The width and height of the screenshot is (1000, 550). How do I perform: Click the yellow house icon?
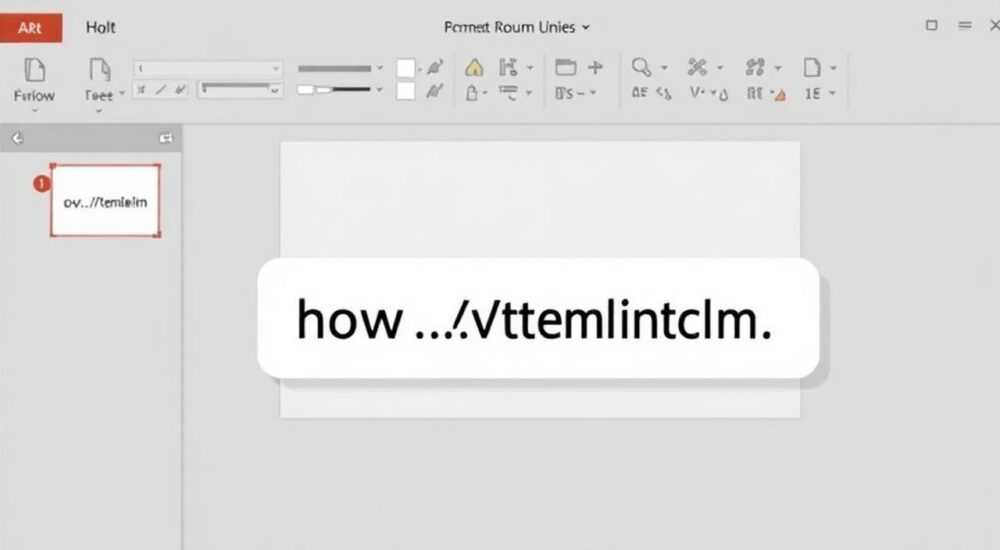coord(474,67)
